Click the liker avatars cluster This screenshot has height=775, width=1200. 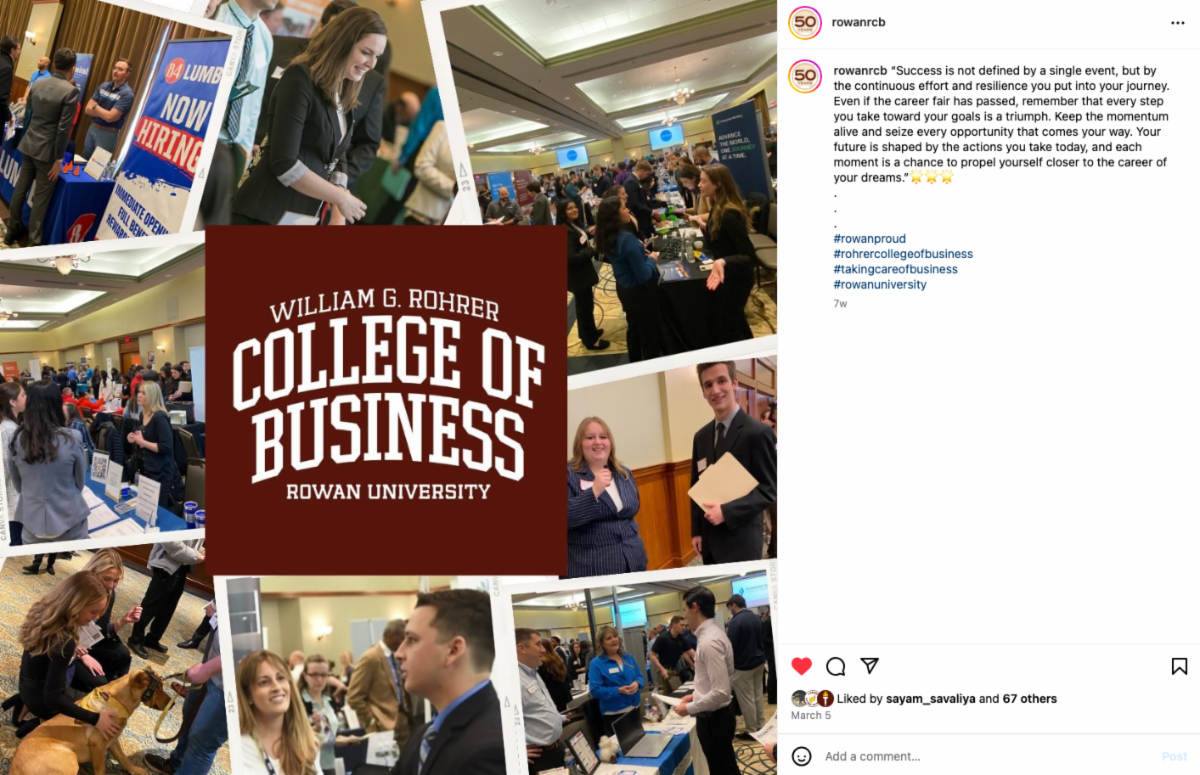coord(812,699)
